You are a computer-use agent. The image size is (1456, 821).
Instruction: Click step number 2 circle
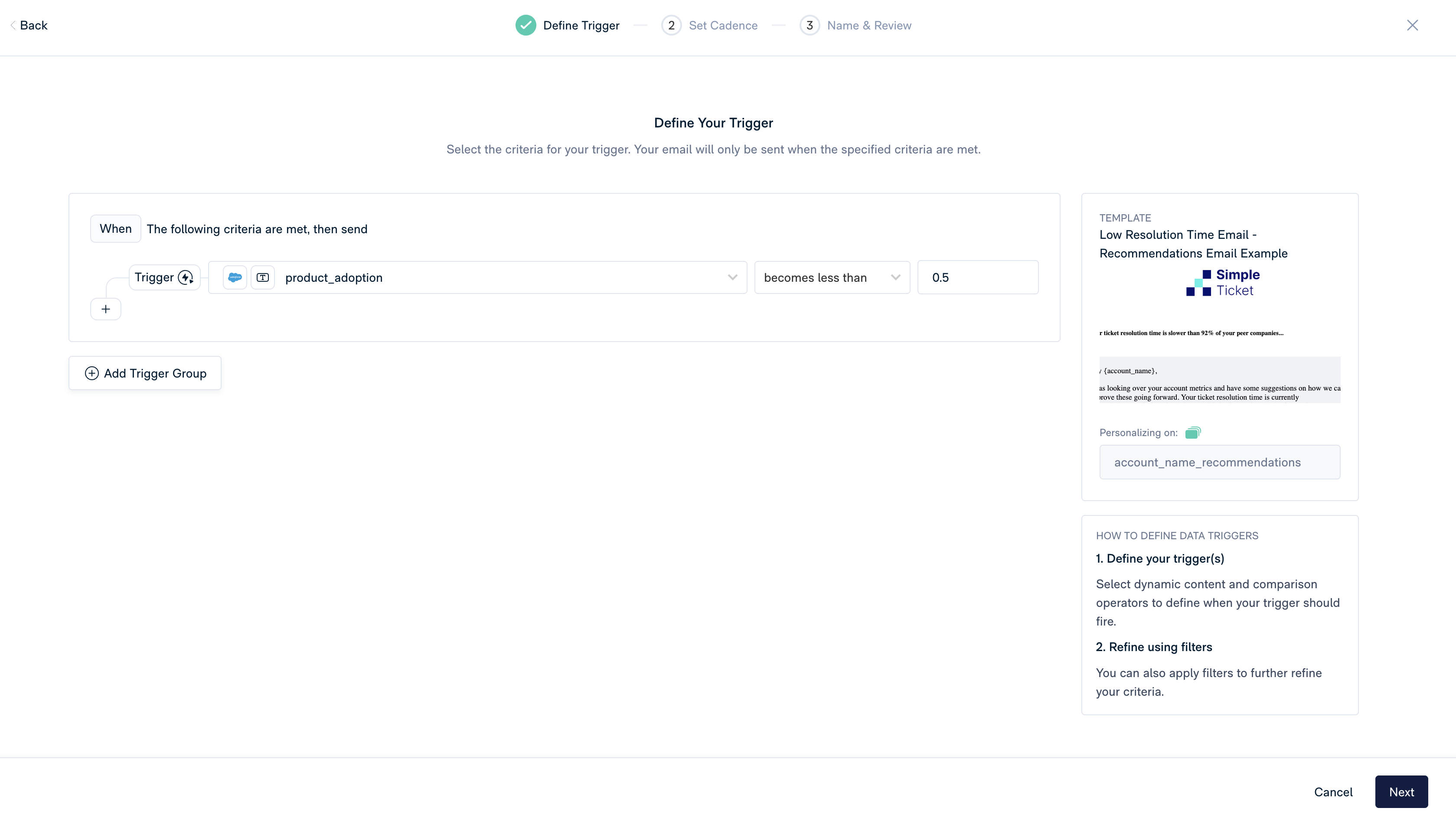671,26
